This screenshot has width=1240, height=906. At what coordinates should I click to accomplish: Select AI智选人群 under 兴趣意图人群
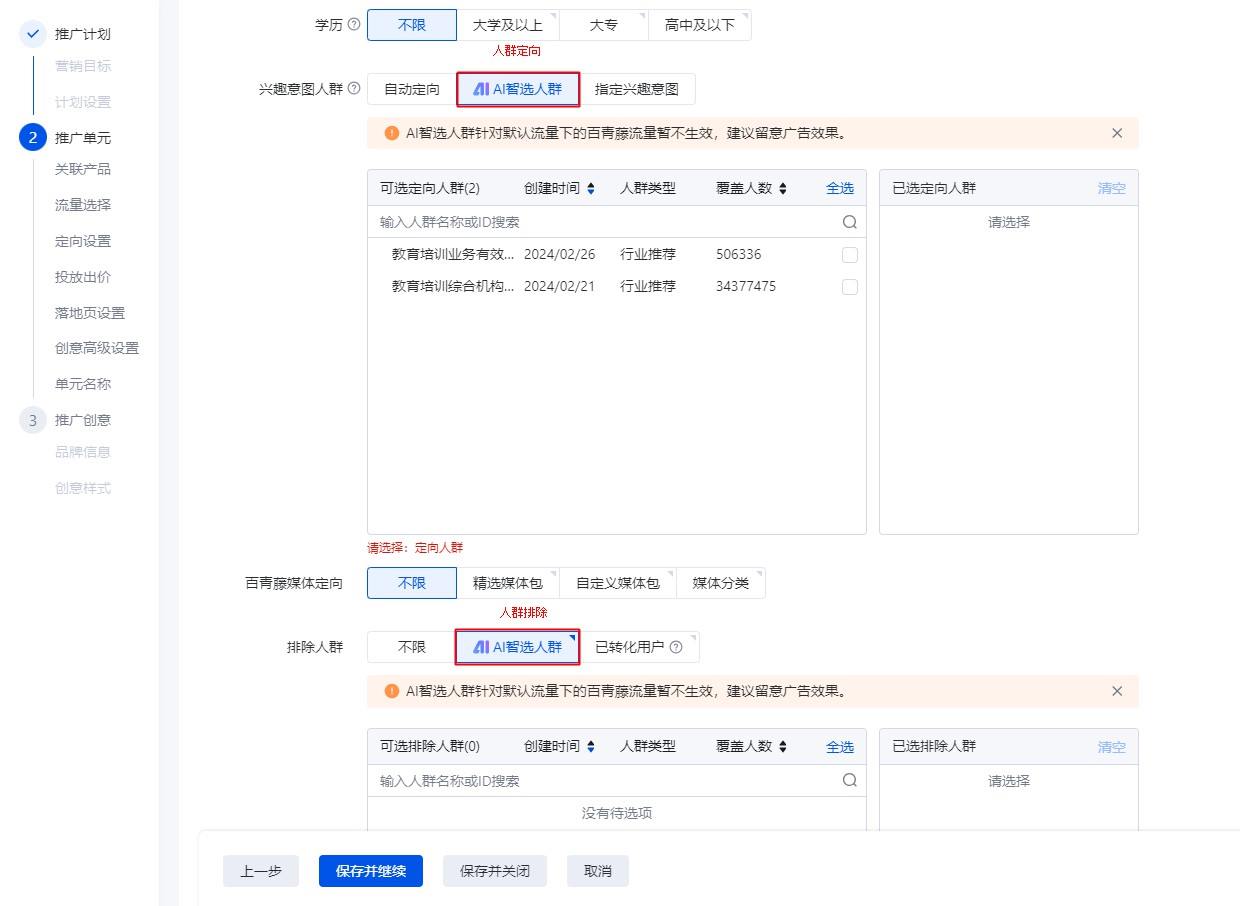(x=518, y=89)
